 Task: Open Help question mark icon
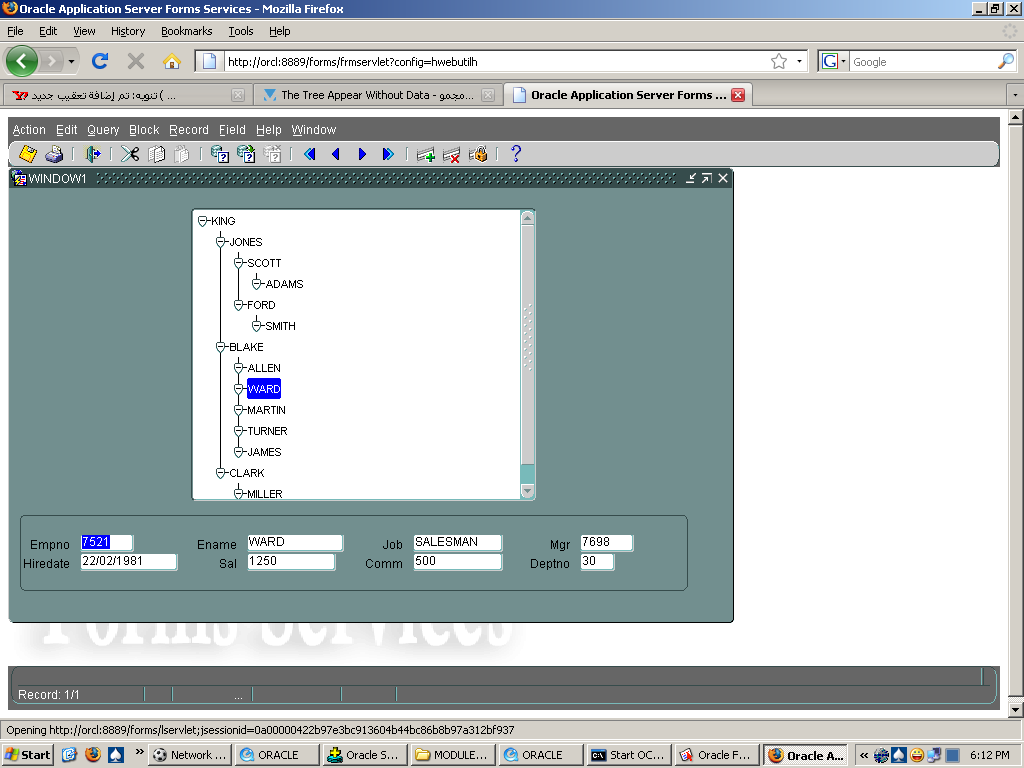[x=516, y=154]
